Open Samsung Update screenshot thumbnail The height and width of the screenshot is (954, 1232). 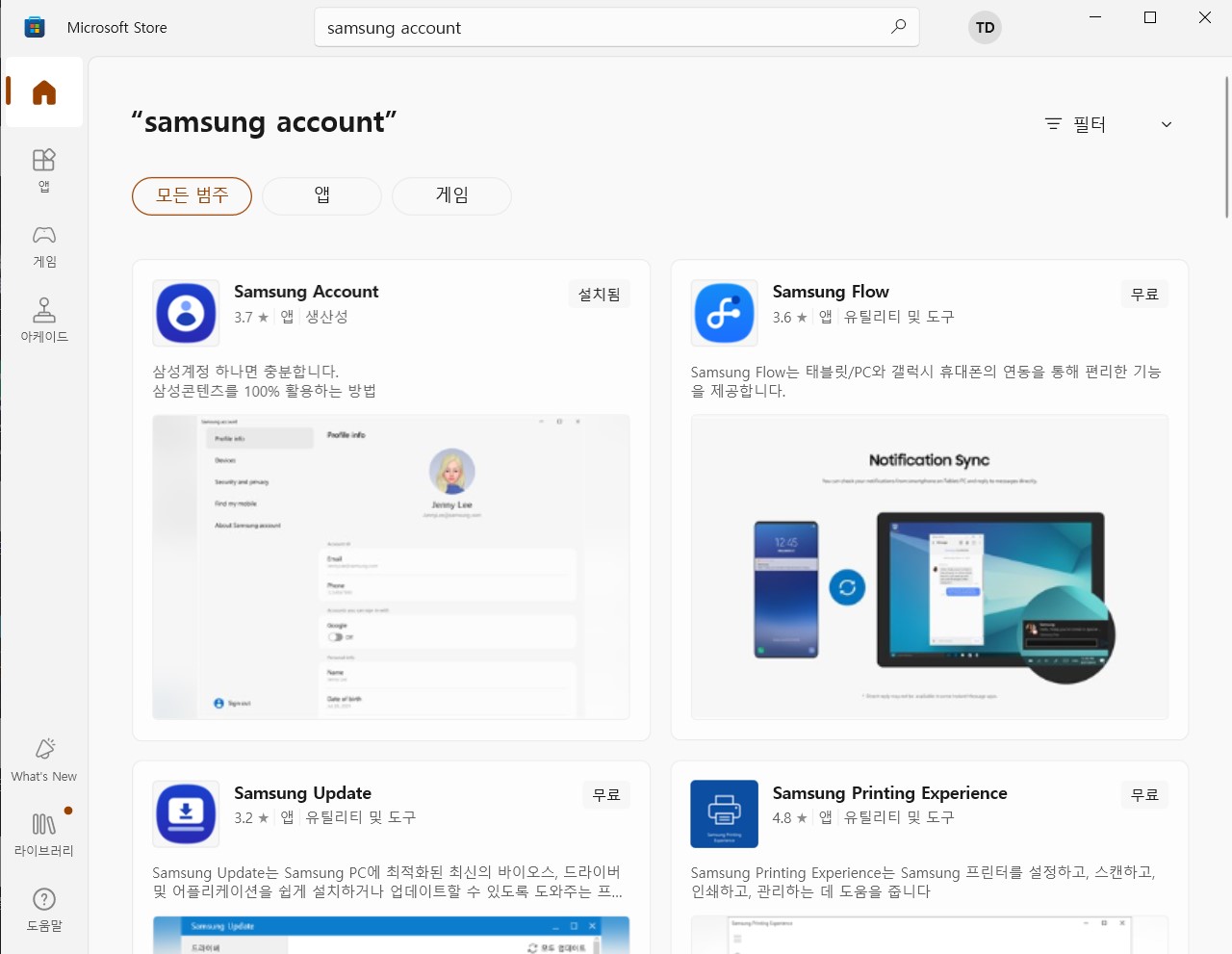[391, 935]
